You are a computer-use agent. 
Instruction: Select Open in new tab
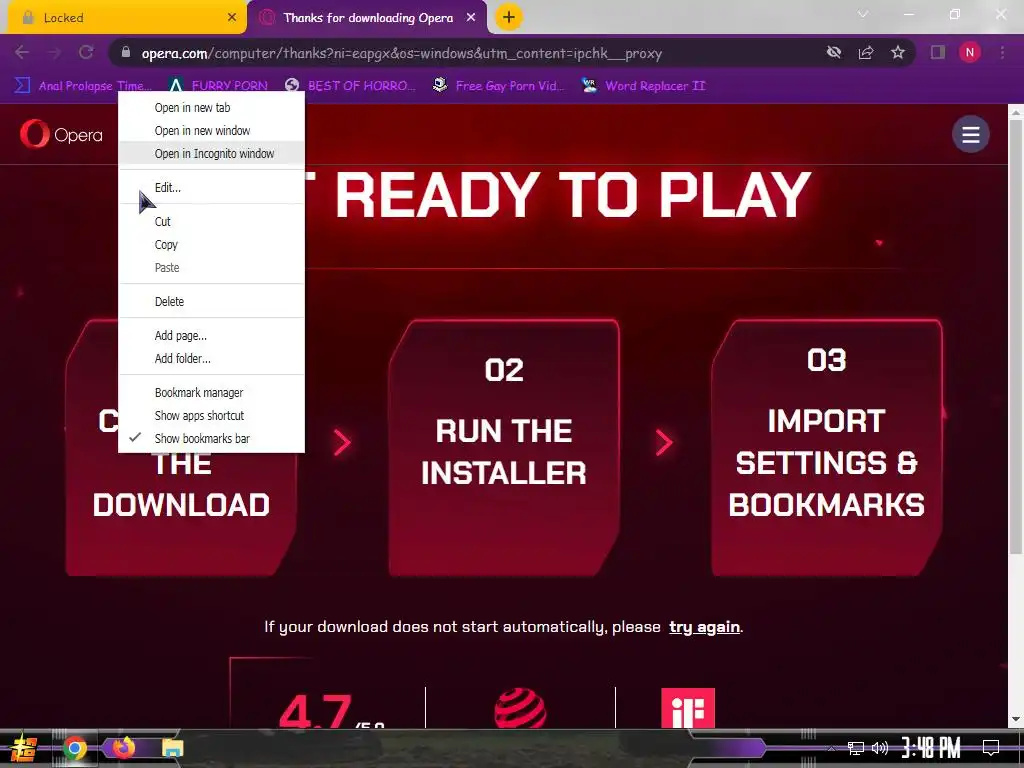[211, 108]
